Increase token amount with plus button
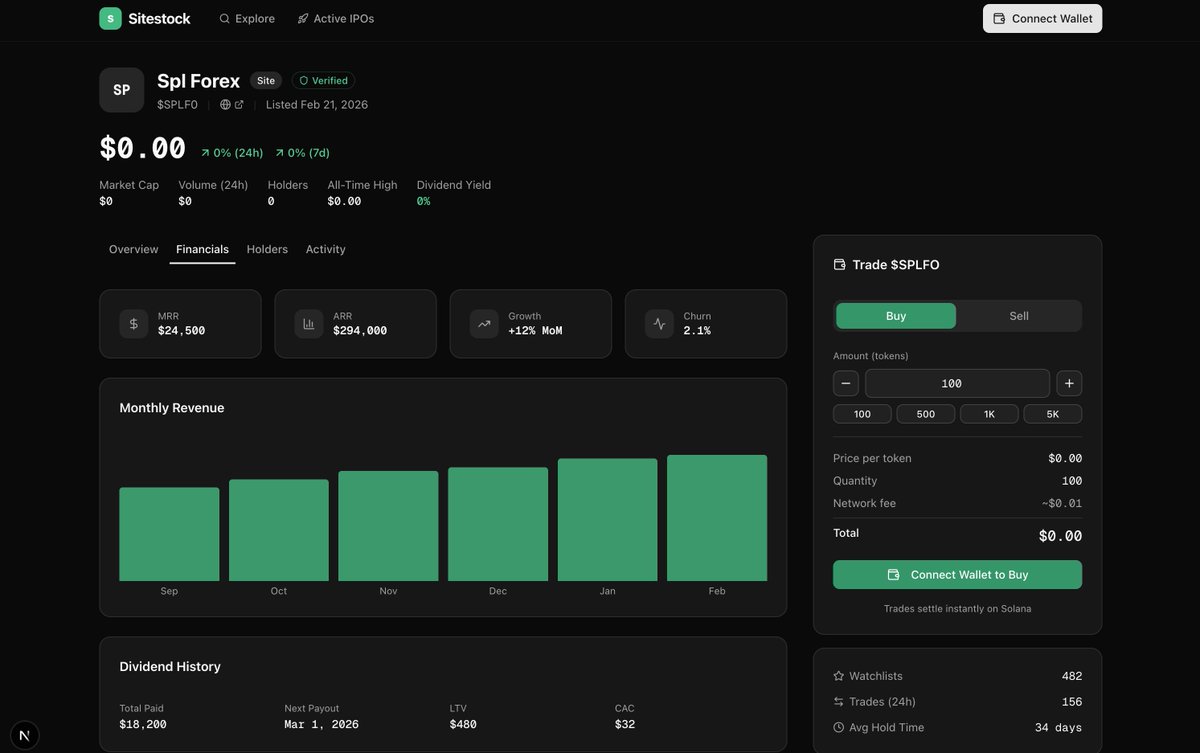The height and width of the screenshot is (753, 1200). point(1069,383)
